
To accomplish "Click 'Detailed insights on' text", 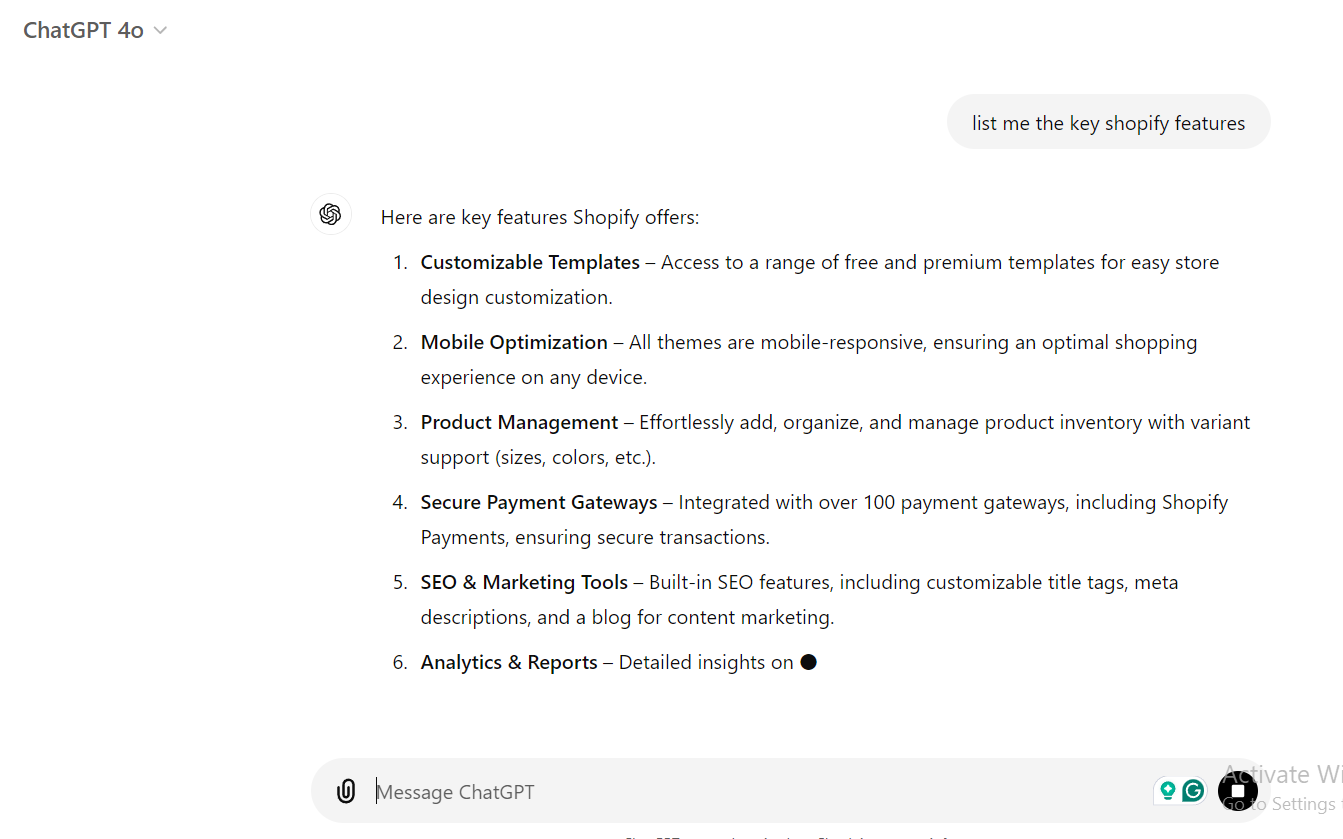I will tap(706, 662).
